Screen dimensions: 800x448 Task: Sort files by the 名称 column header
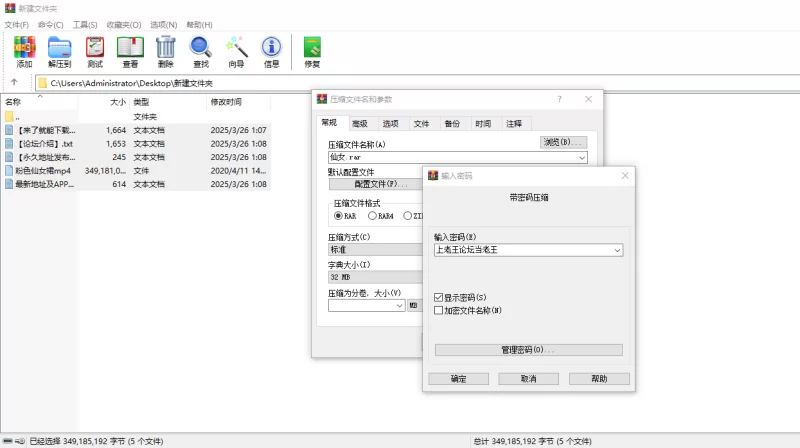click(40, 102)
